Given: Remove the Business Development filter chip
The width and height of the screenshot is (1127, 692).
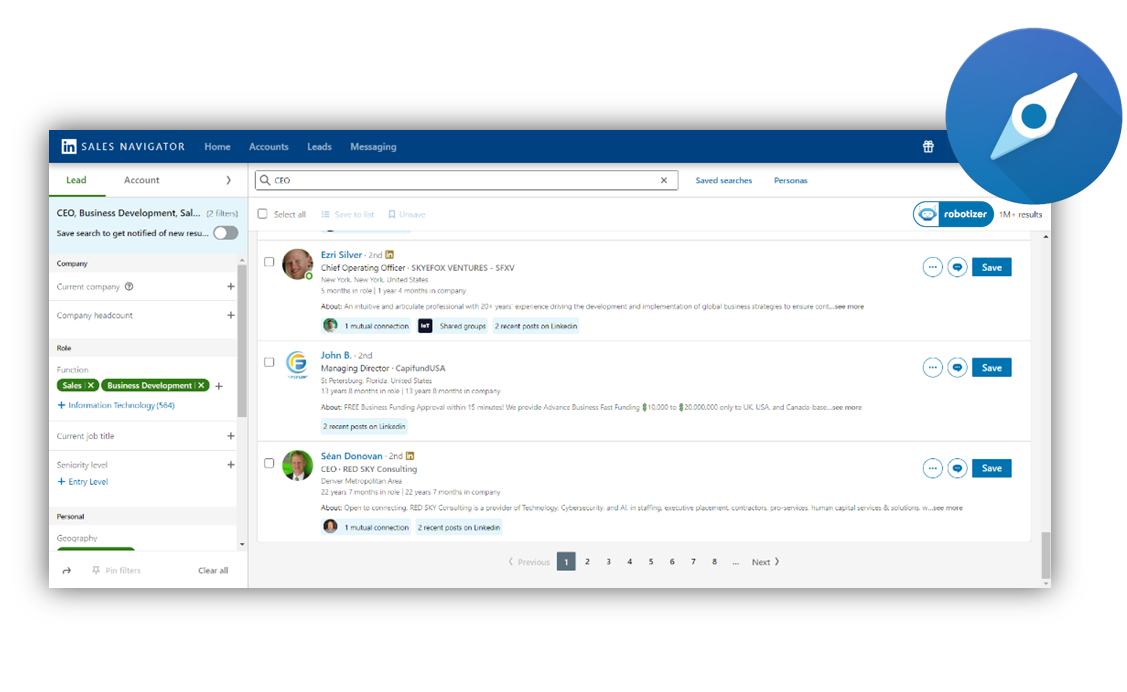Looking at the screenshot, I should coord(201,386).
